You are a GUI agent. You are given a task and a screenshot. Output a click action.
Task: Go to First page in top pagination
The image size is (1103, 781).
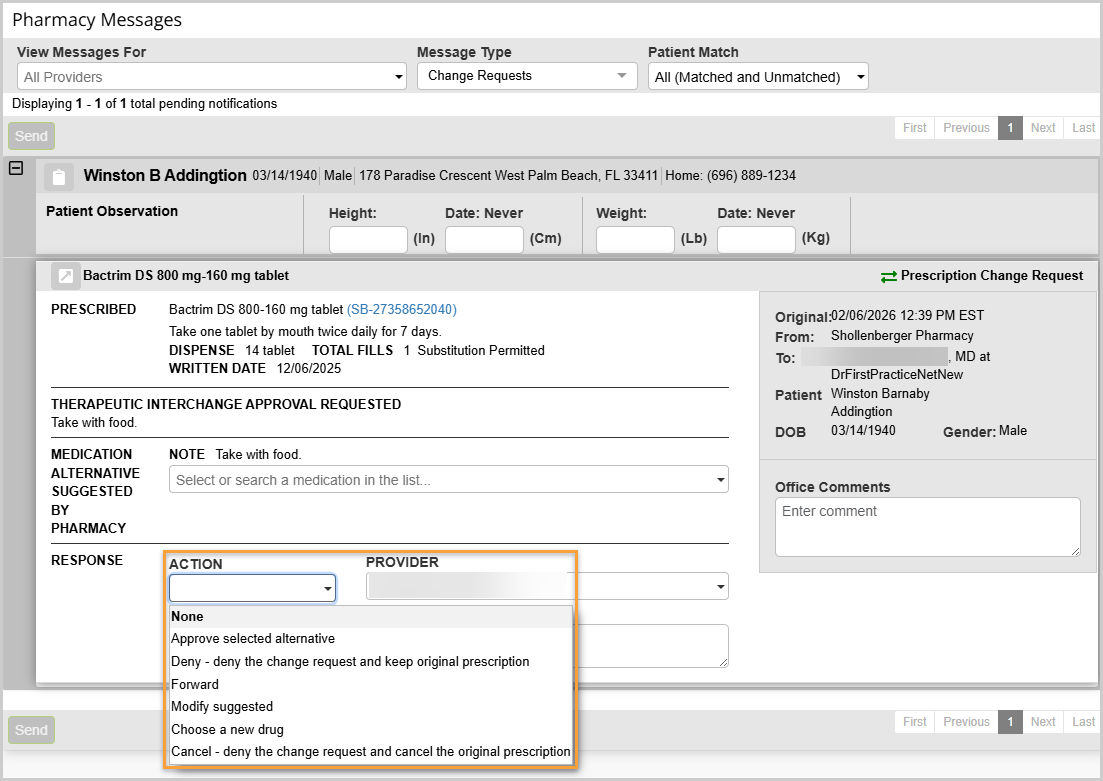click(x=914, y=127)
